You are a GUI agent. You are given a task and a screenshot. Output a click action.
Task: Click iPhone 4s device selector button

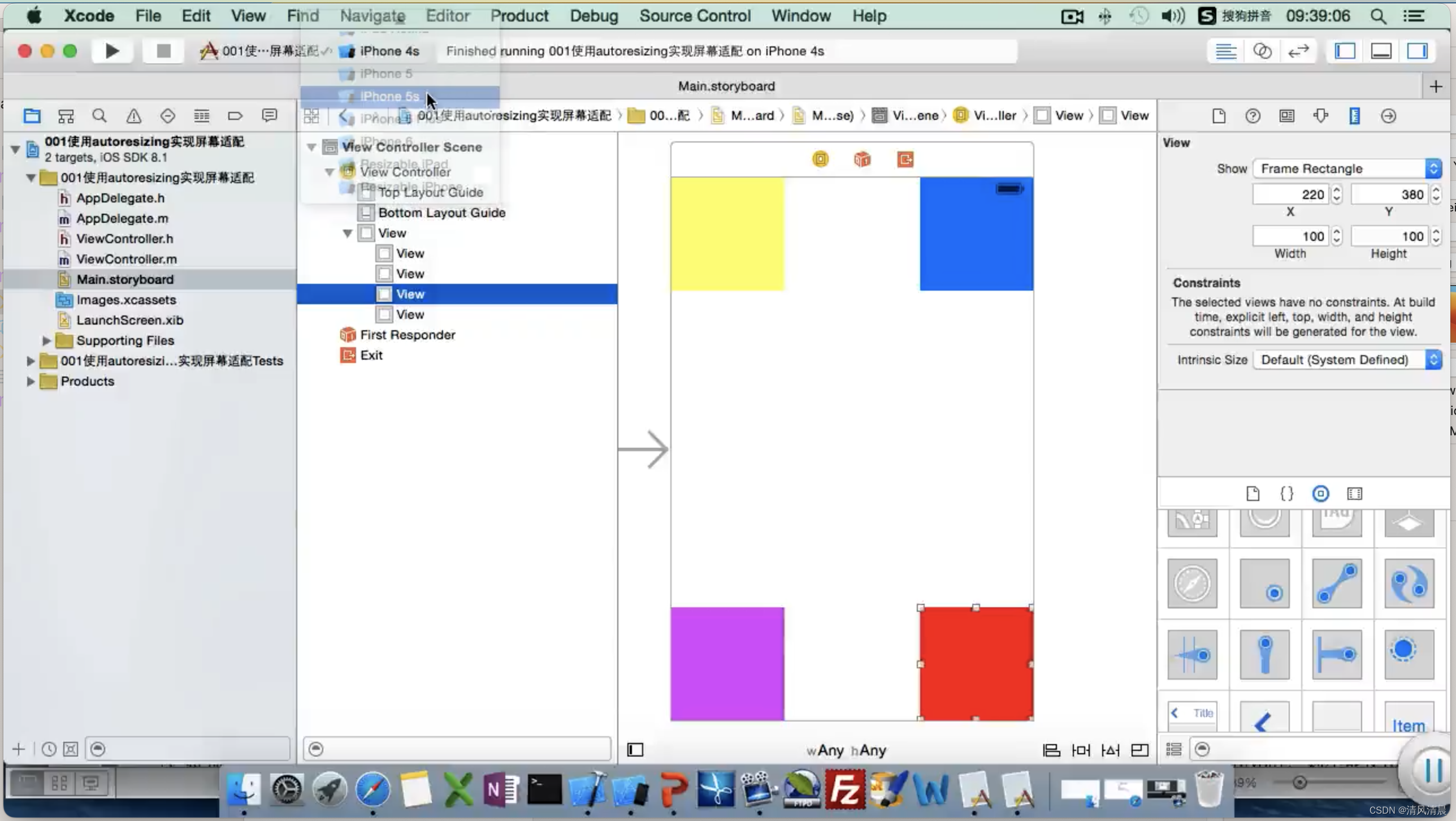click(389, 51)
